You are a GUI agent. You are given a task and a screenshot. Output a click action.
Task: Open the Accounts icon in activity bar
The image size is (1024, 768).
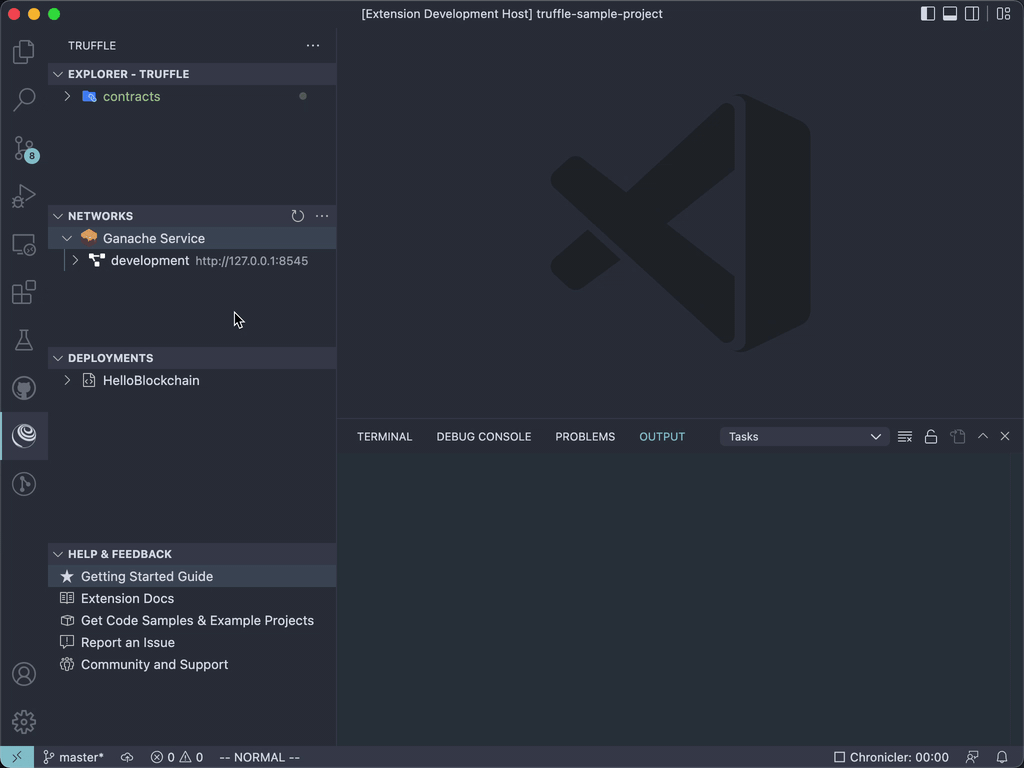[x=24, y=675]
